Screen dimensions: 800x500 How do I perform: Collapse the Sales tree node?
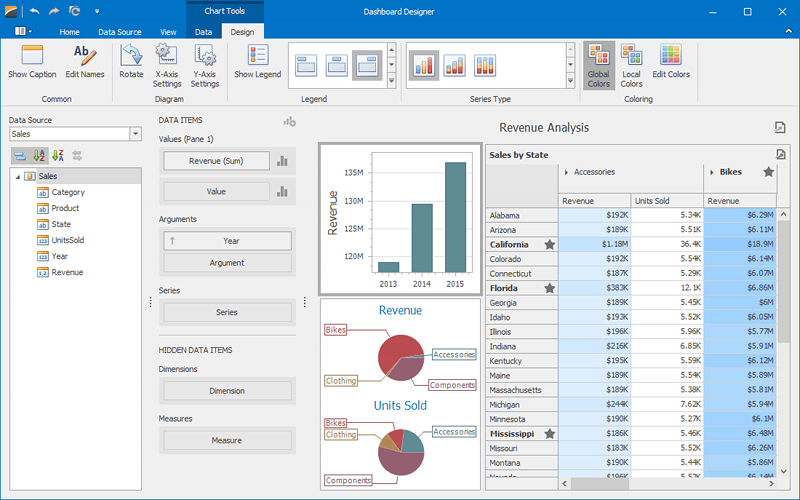(16, 176)
